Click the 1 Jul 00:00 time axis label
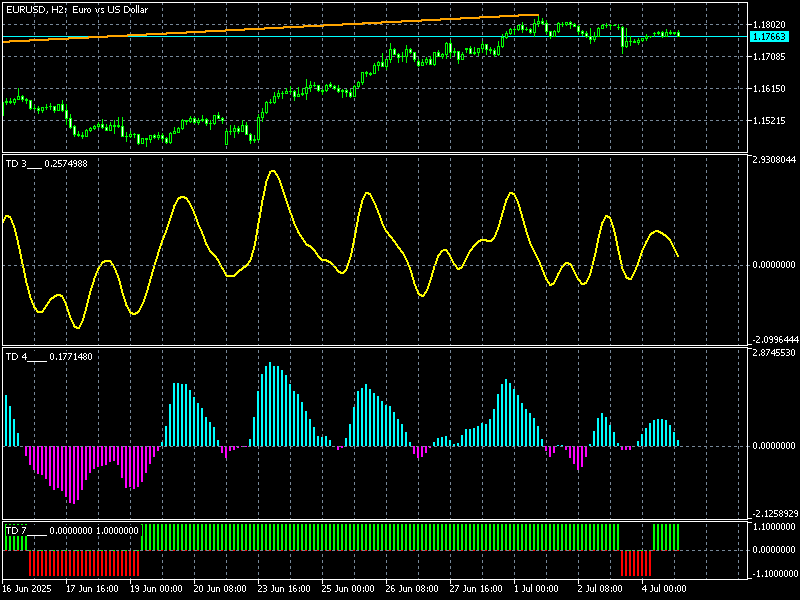The width and height of the screenshot is (800, 600). [536, 588]
